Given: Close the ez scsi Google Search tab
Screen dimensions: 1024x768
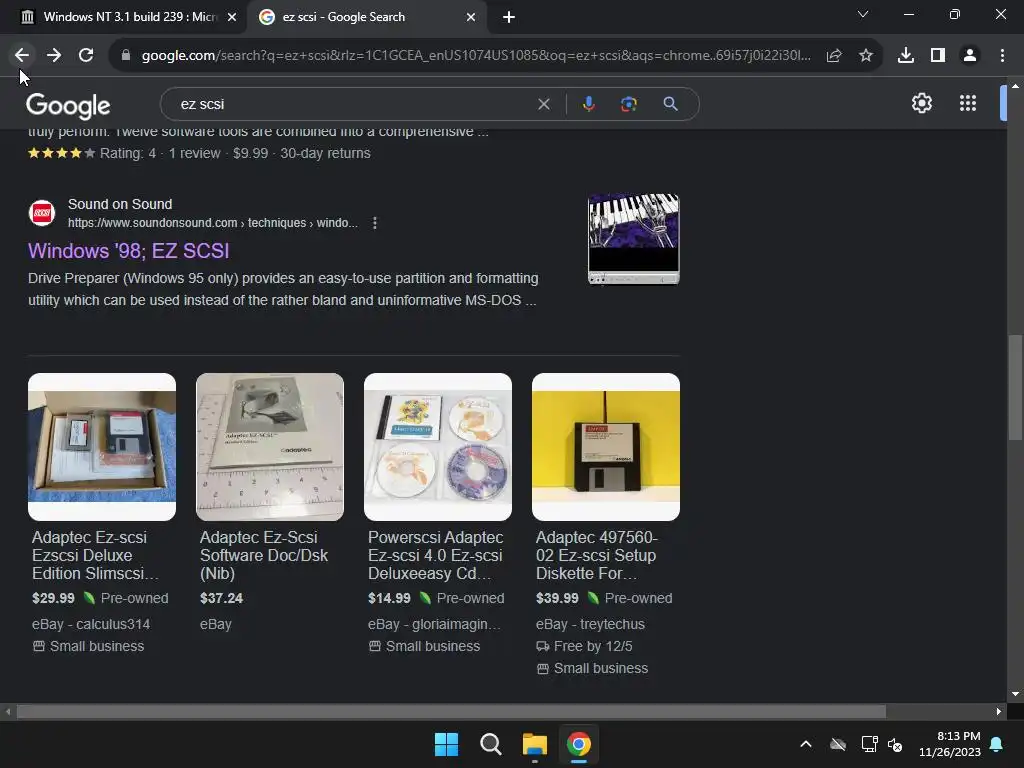Looking at the screenshot, I should (x=471, y=18).
